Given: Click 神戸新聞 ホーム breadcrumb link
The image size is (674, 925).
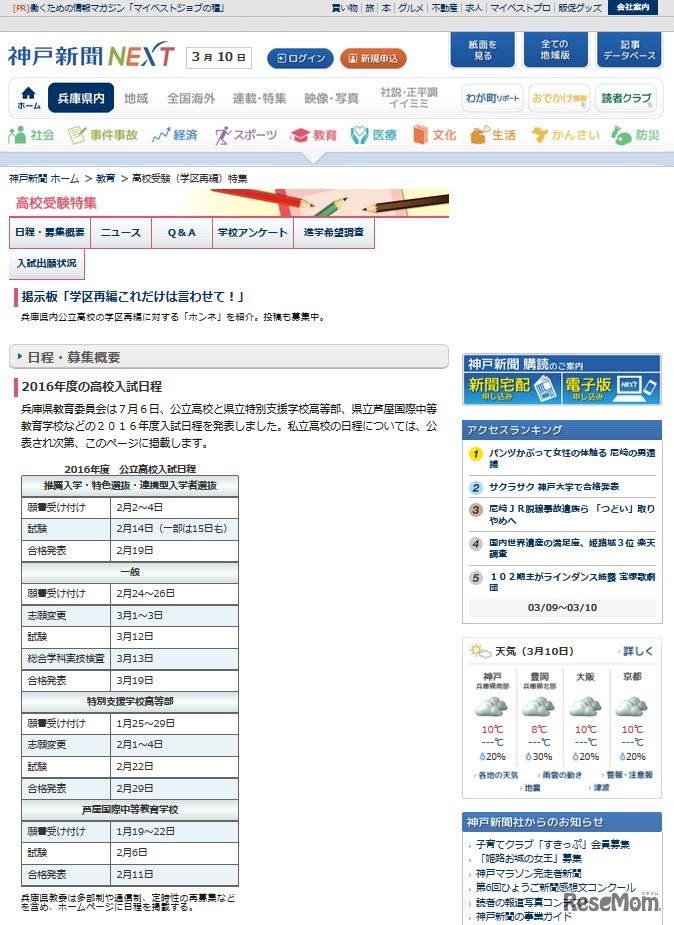Looking at the screenshot, I should coord(44,178).
